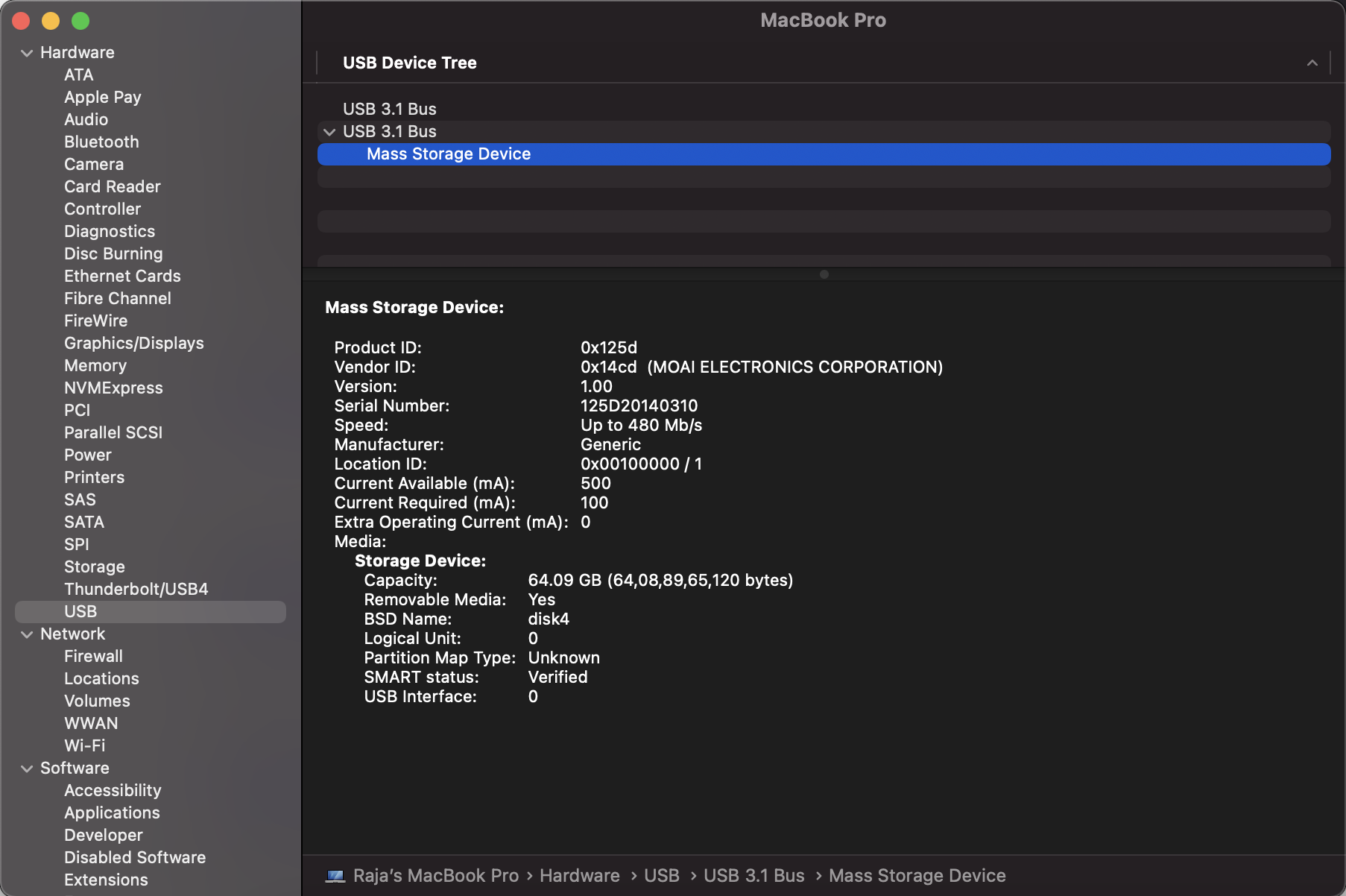The image size is (1346, 896).
Task: Open Wi-Fi information
Action: pos(85,745)
